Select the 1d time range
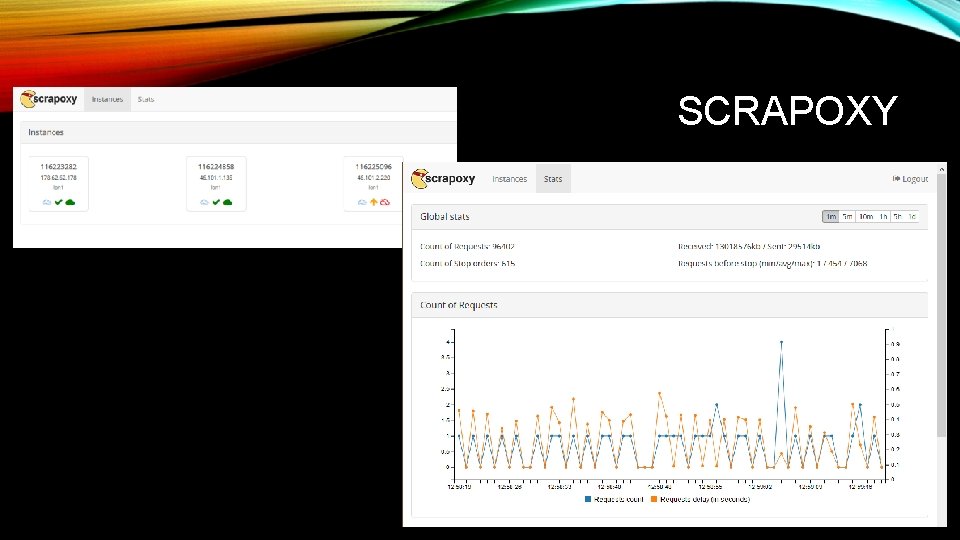960x540 pixels. (x=912, y=217)
